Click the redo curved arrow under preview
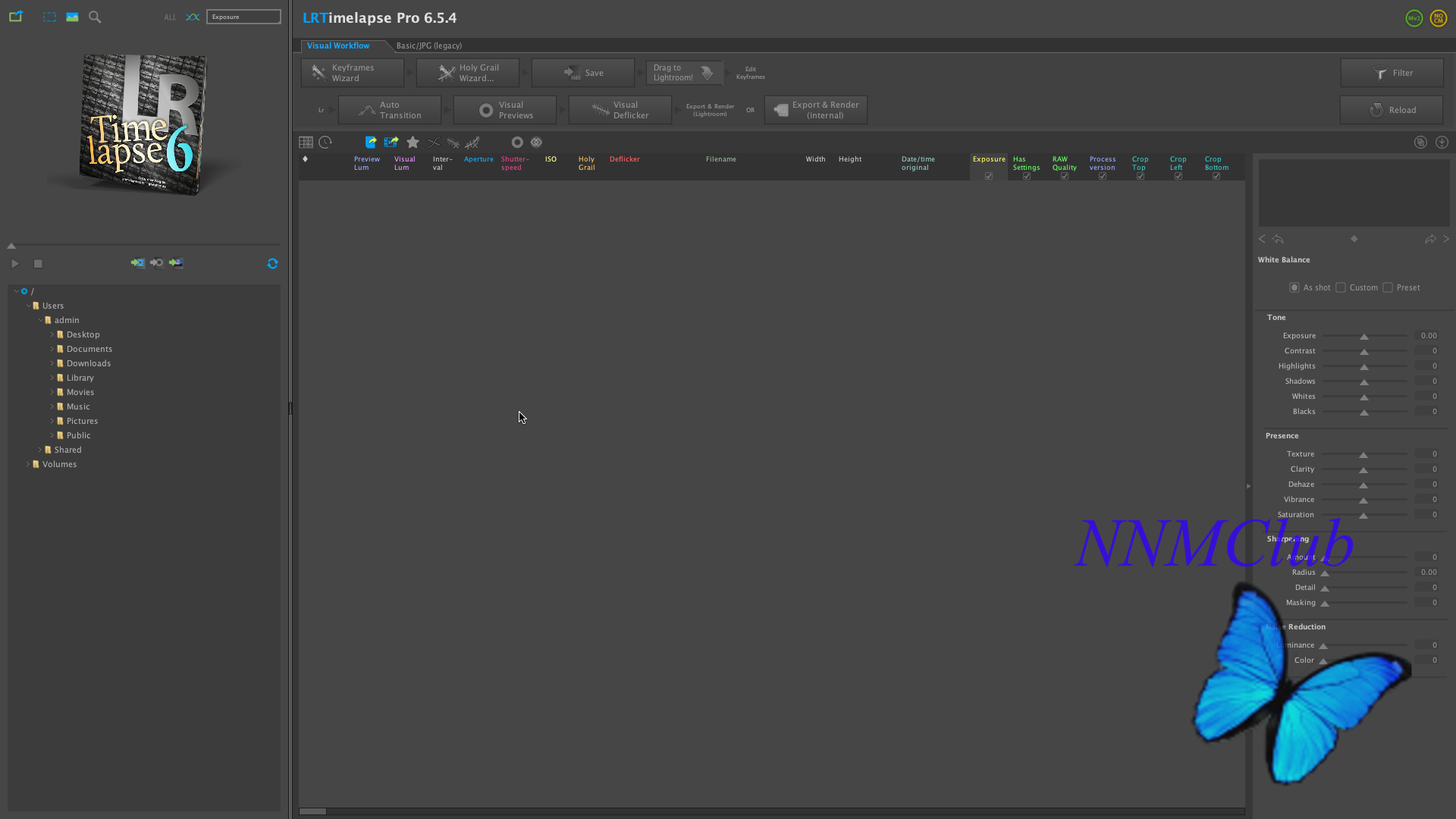Viewport: 1456px width, 819px height. (1430, 239)
